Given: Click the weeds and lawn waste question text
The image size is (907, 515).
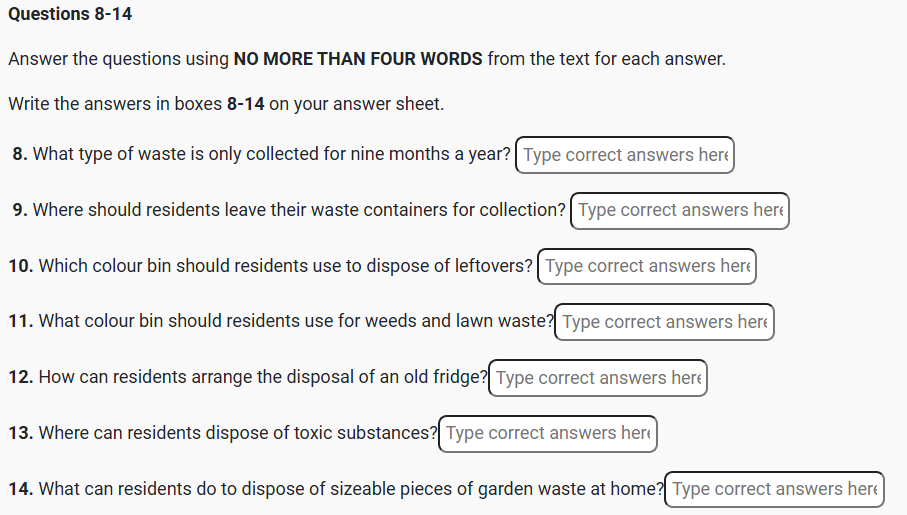Looking at the screenshot, I should tap(295, 322).
